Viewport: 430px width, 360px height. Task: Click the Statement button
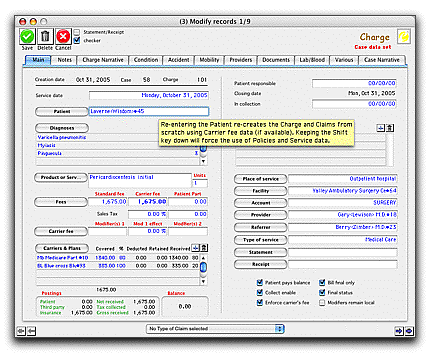pos(260,252)
